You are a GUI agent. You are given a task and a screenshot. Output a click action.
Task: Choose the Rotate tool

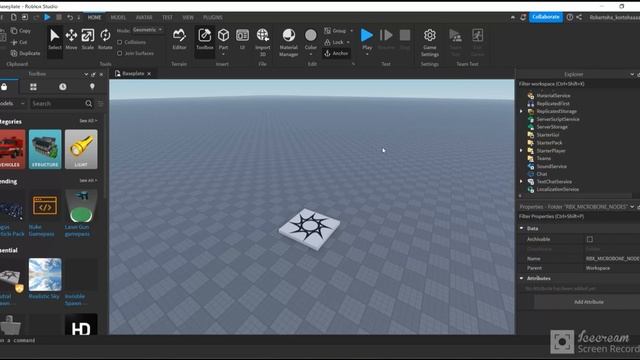click(x=105, y=39)
